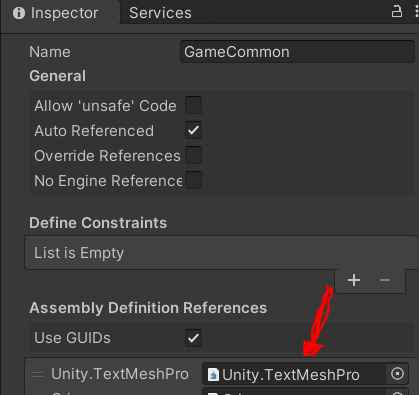
Task: Add a new Define Constraint with plus
Action: pyautogui.click(x=354, y=280)
